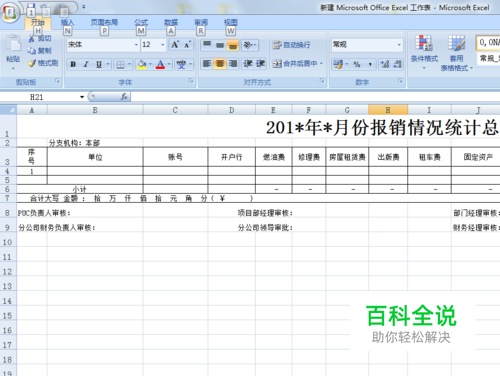Screen dimensions: 500x376
Task: Click the Percent Style icon
Action: [x=357, y=64]
